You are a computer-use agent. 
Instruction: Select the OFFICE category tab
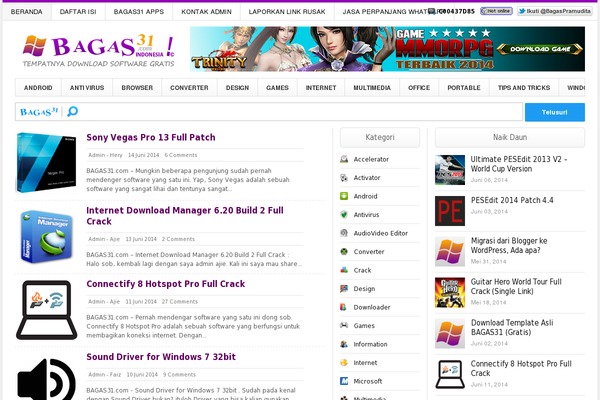419,88
